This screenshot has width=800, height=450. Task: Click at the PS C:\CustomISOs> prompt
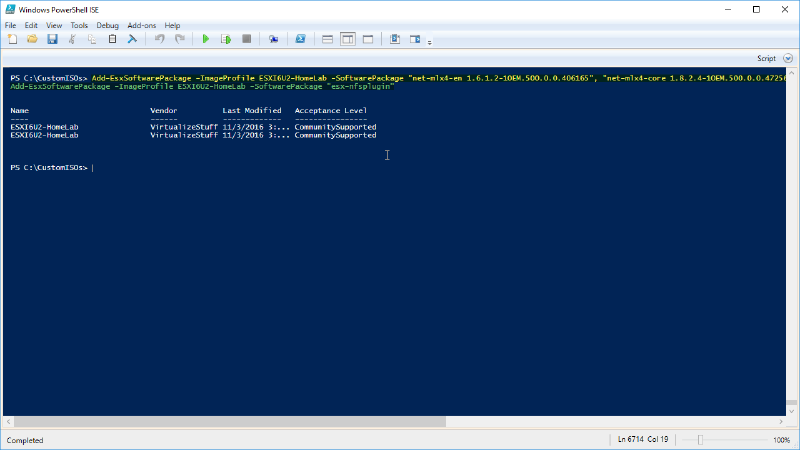click(x=49, y=167)
